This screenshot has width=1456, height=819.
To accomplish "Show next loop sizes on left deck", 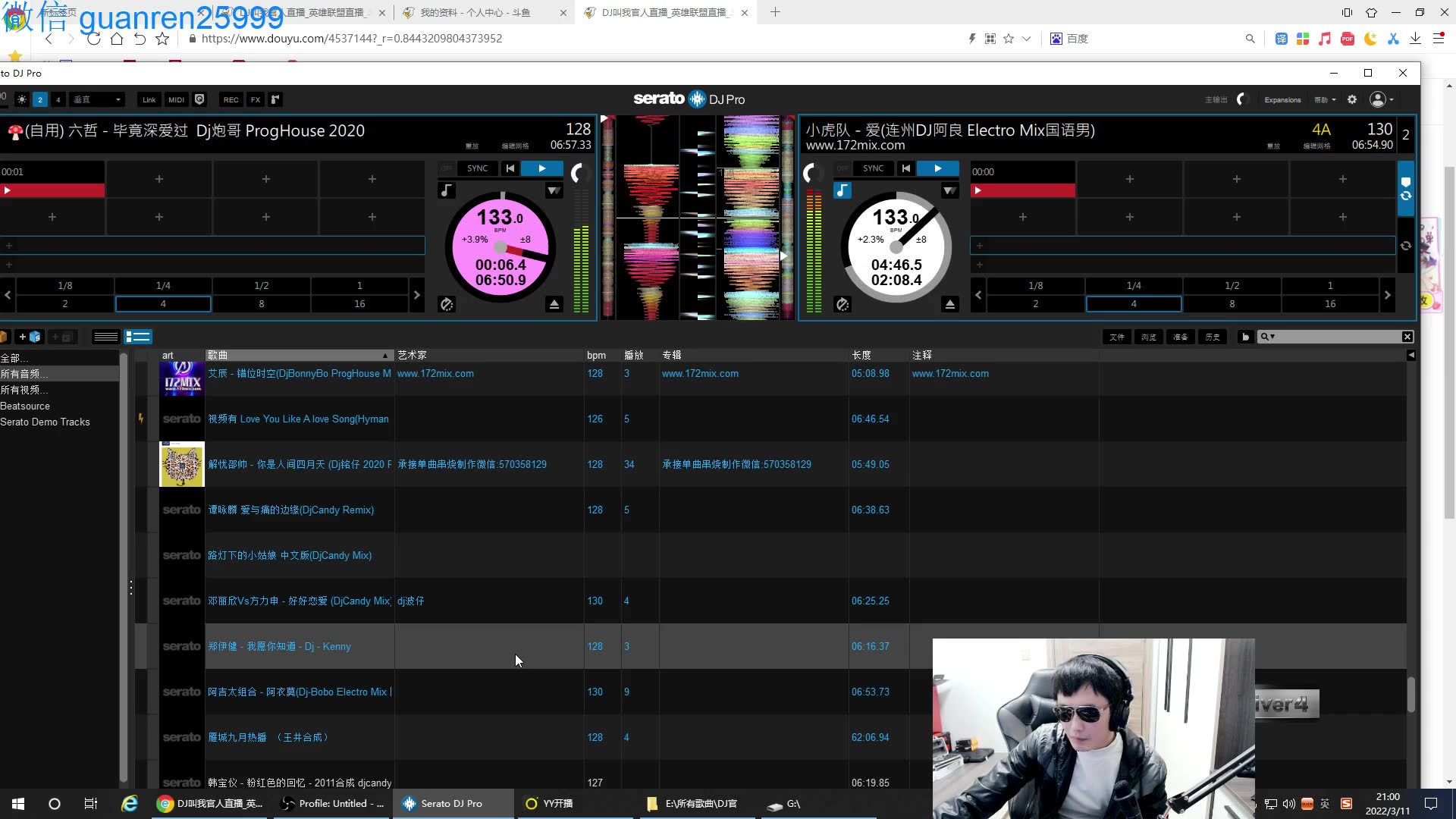I will [416, 295].
